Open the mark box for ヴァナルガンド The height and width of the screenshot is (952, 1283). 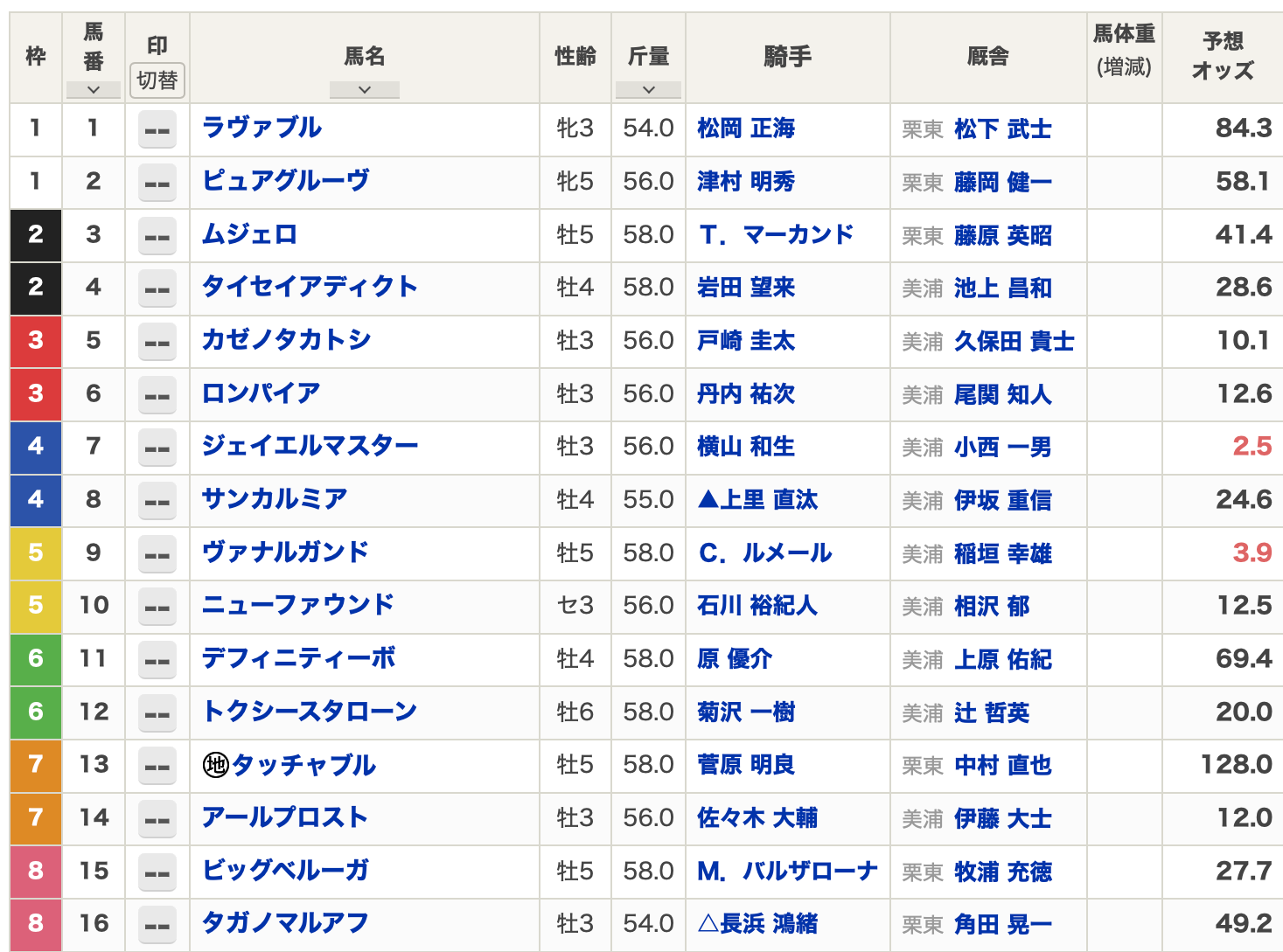(x=157, y=554)
